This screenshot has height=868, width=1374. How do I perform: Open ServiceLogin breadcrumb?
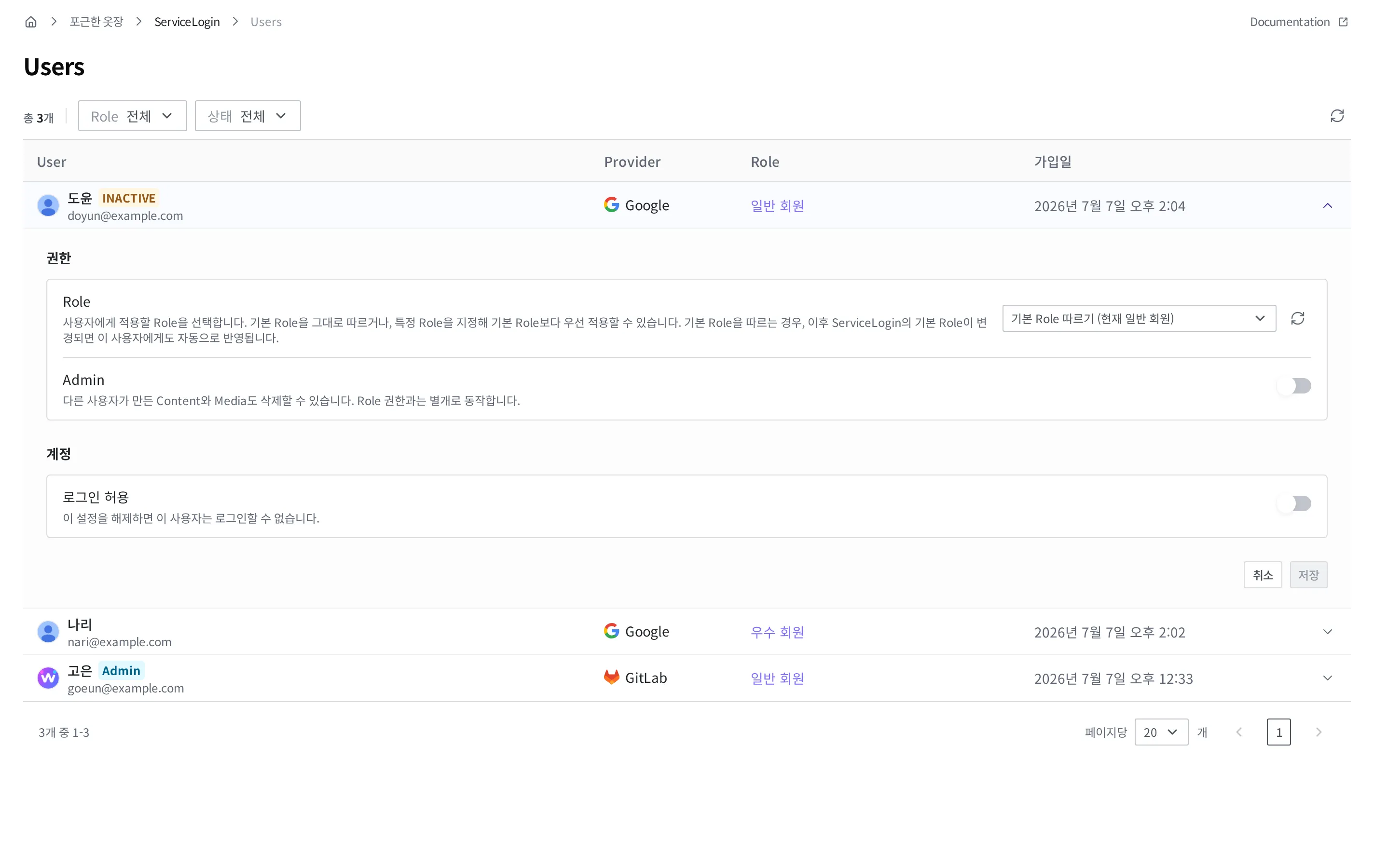coord(187,22)
